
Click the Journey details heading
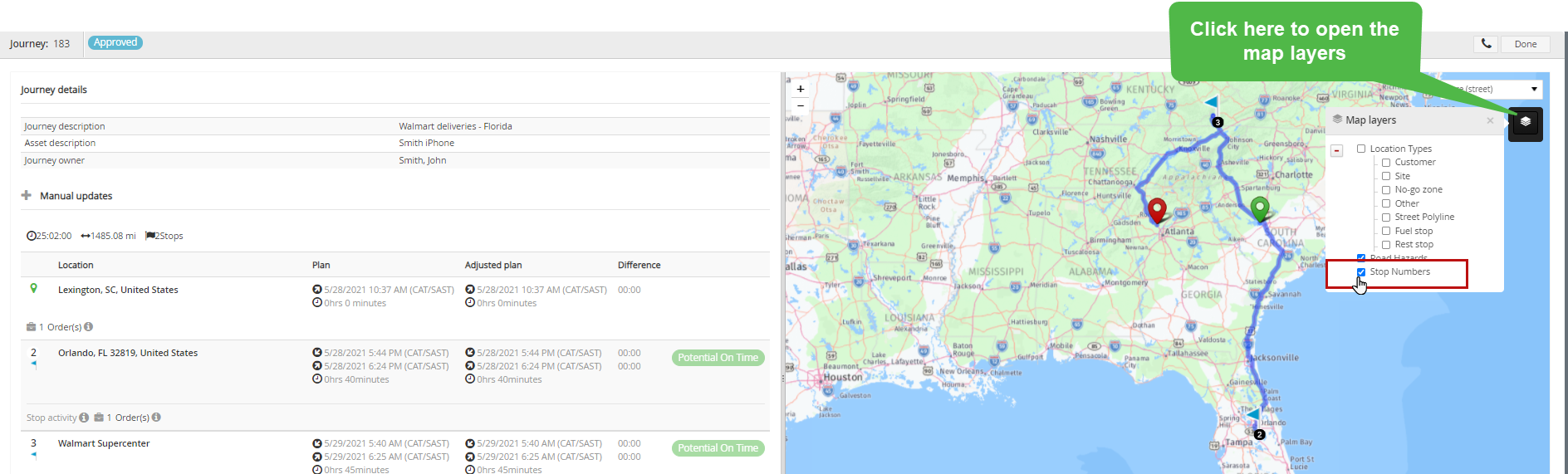coord(54,90)
